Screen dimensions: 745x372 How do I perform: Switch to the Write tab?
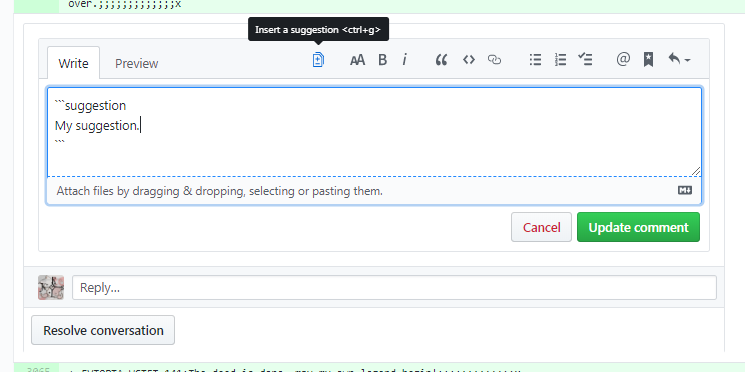point(73,63)
